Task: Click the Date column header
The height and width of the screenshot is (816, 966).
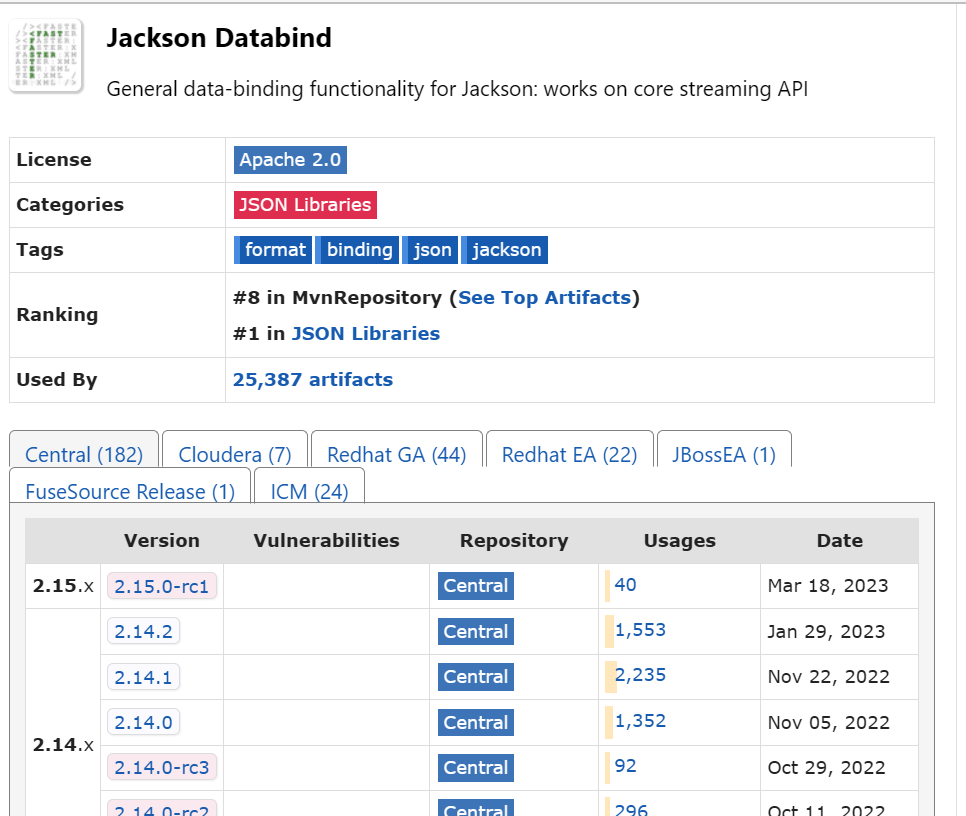Action: (840, 541)
